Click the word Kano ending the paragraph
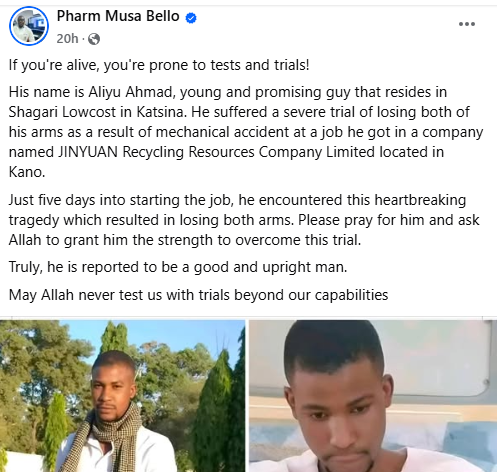 (27, 172)
